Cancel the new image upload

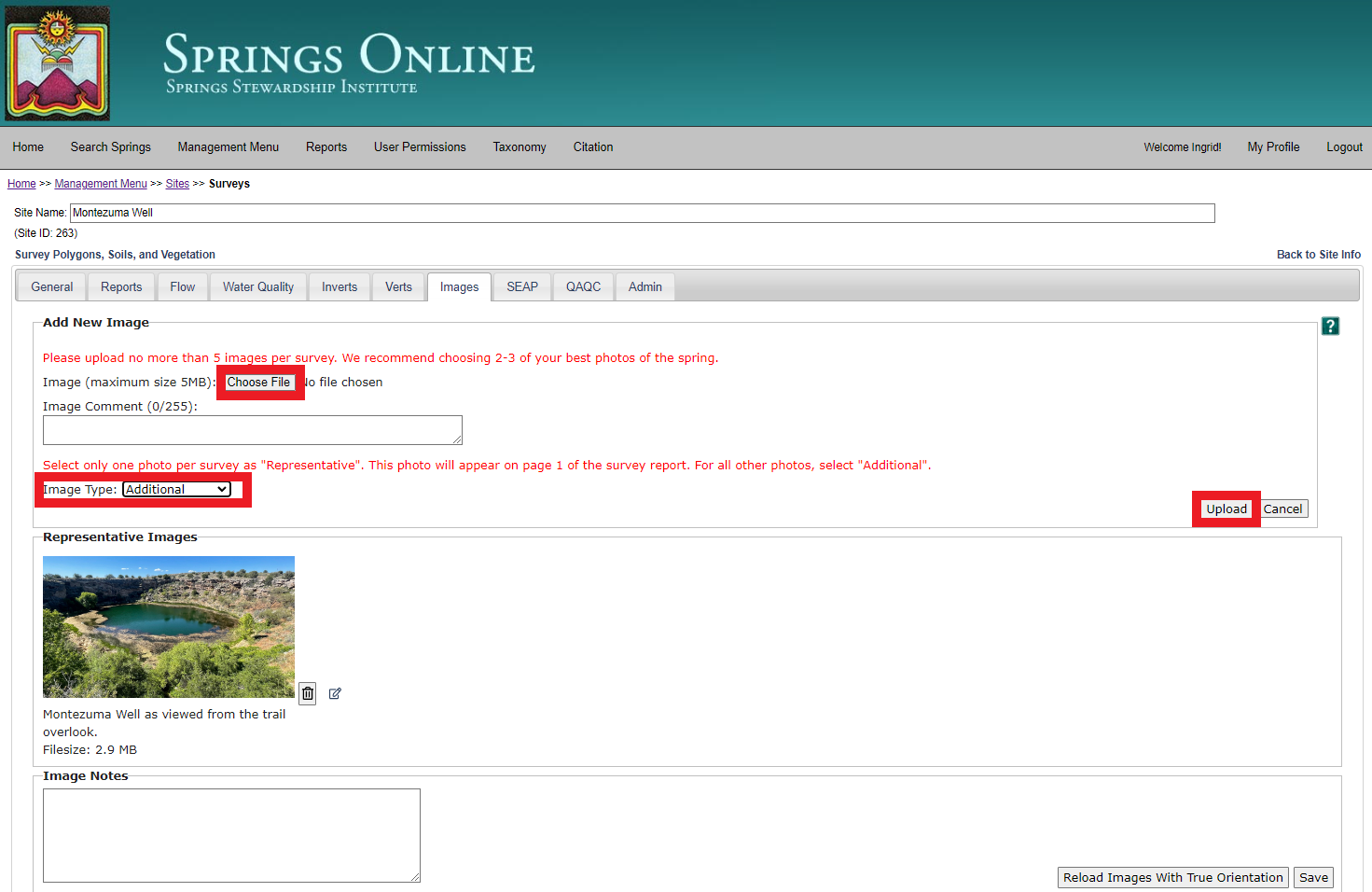coord(1283,509)
